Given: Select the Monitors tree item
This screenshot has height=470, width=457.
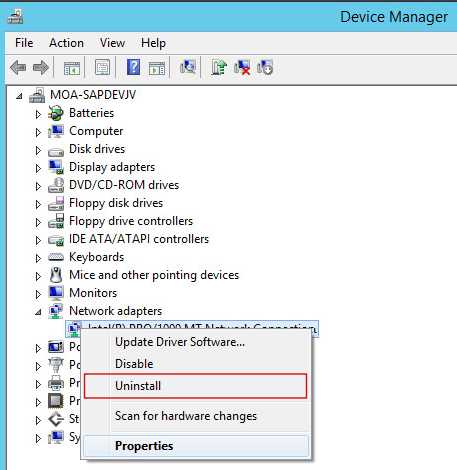Looking at the screenshot, I should 93,293.
